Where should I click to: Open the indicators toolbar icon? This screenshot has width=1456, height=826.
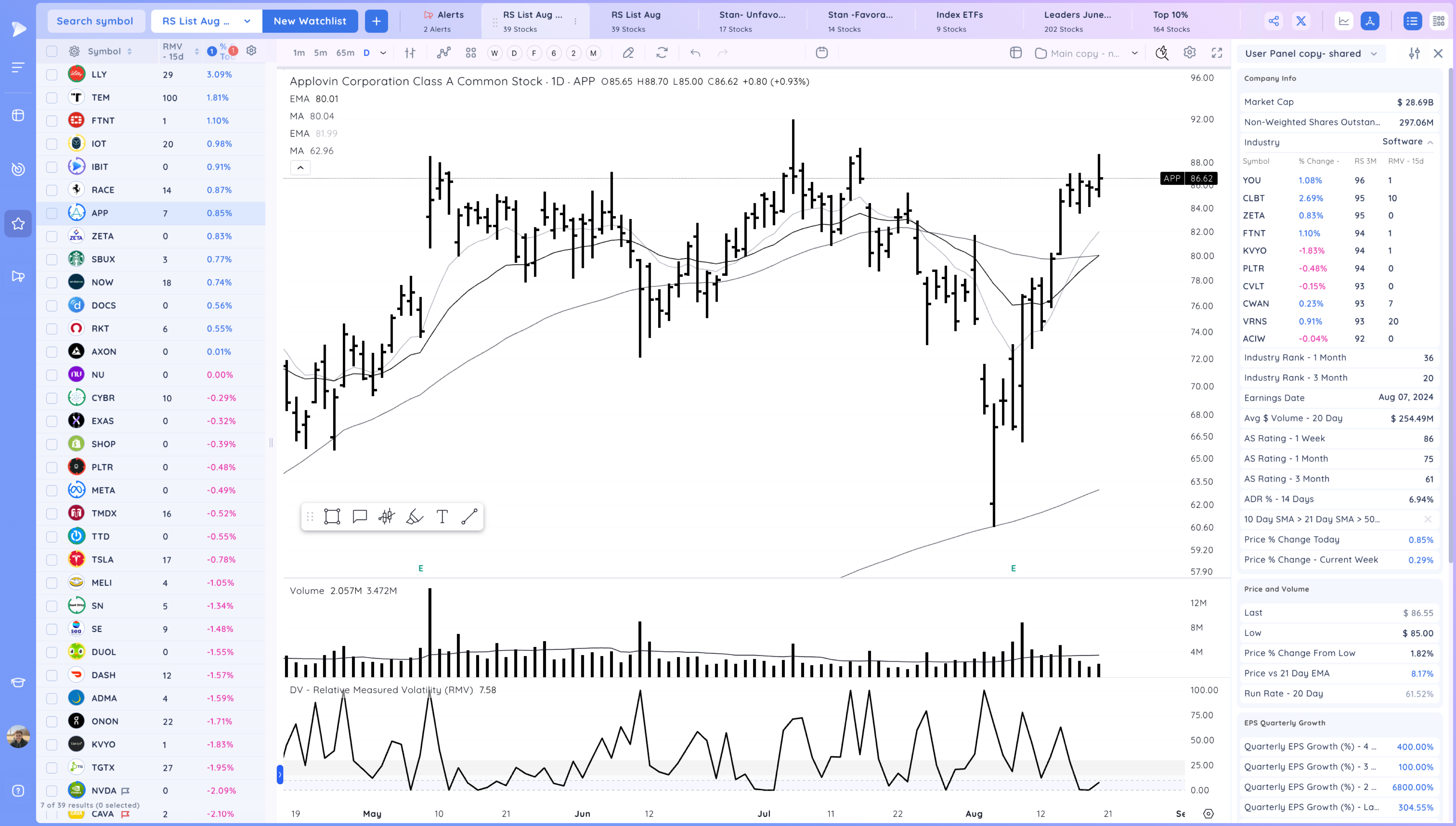click(x=444, y=53)
